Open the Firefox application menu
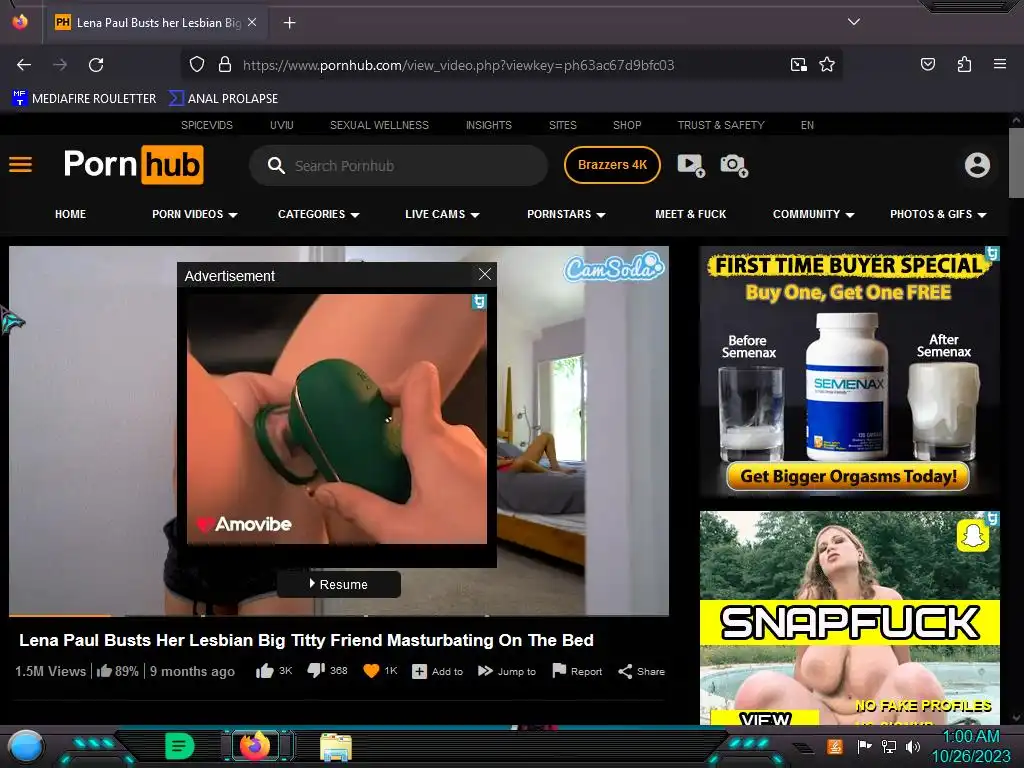This screenshot has height=768, width=1024. (1000, 65)
